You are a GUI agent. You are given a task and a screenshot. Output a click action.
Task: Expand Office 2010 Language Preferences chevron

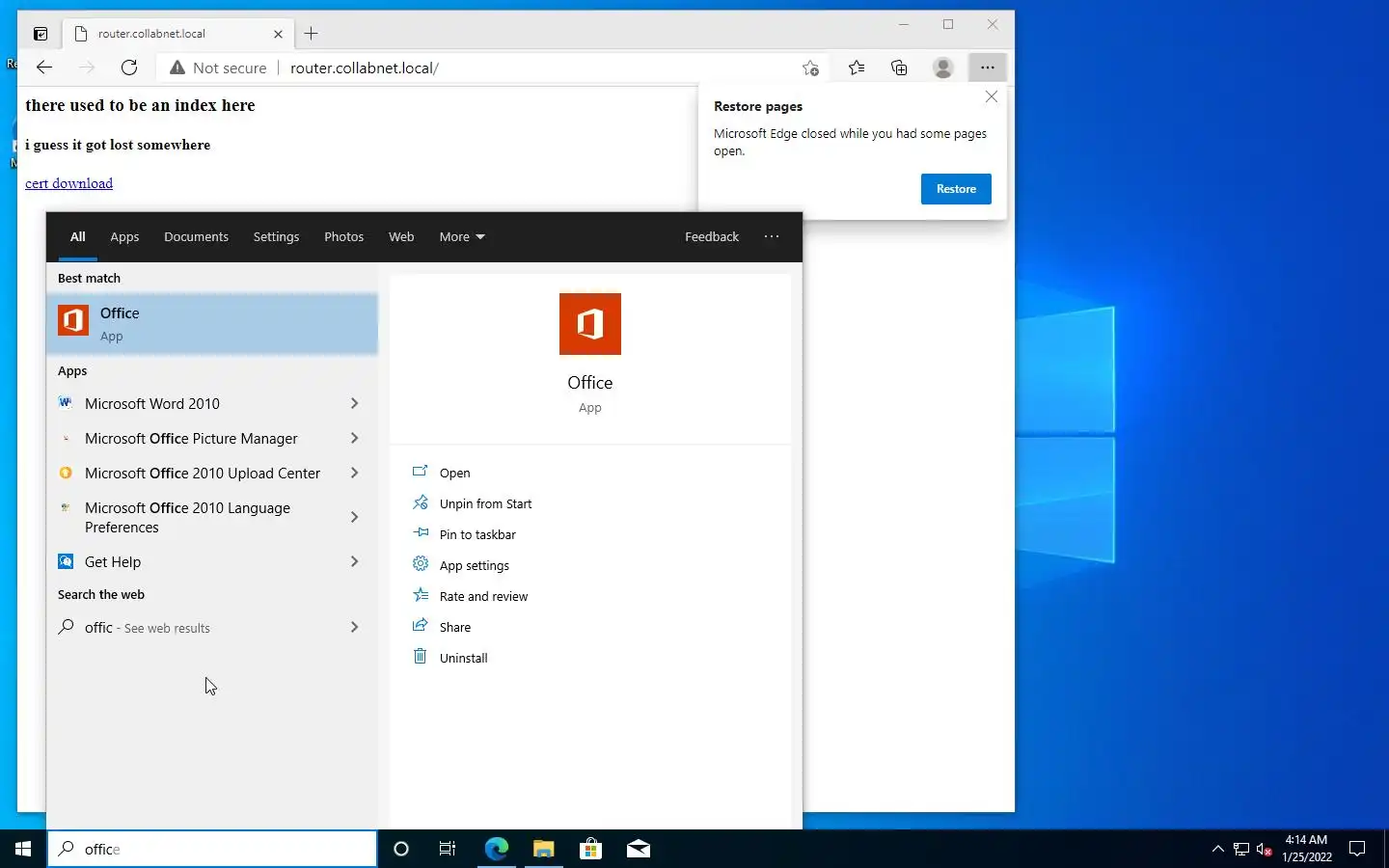click(354, 517)
